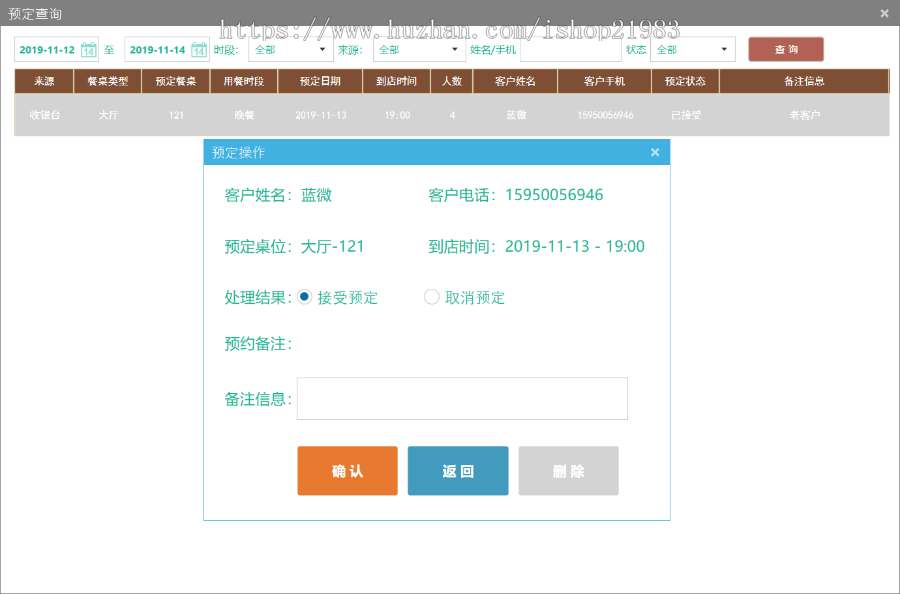
Task: Select the 接受预定 radio button
Action: 305,297
